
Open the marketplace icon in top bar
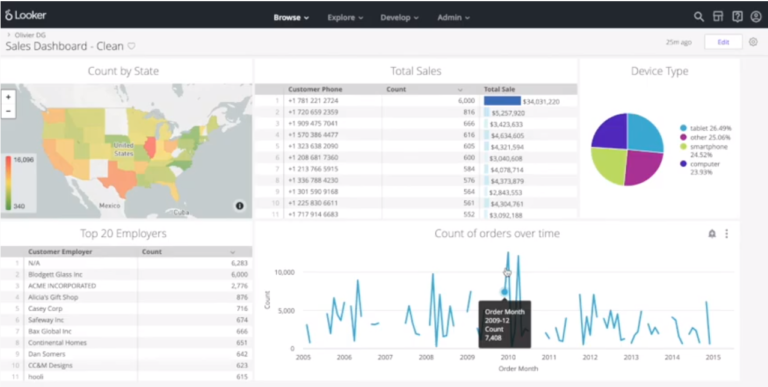click(x=718, y=17)
